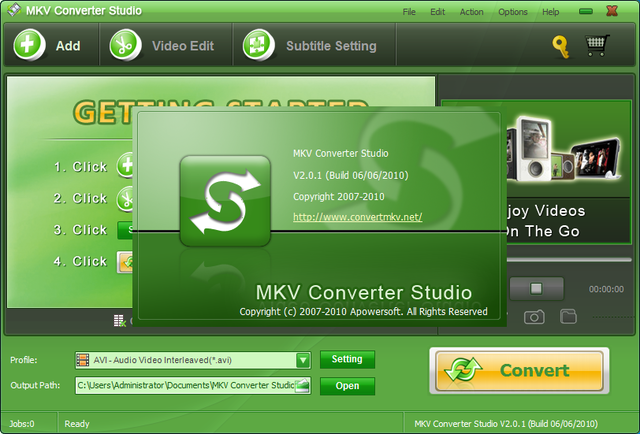Open the Edit menu

click(x=438, y=12)
